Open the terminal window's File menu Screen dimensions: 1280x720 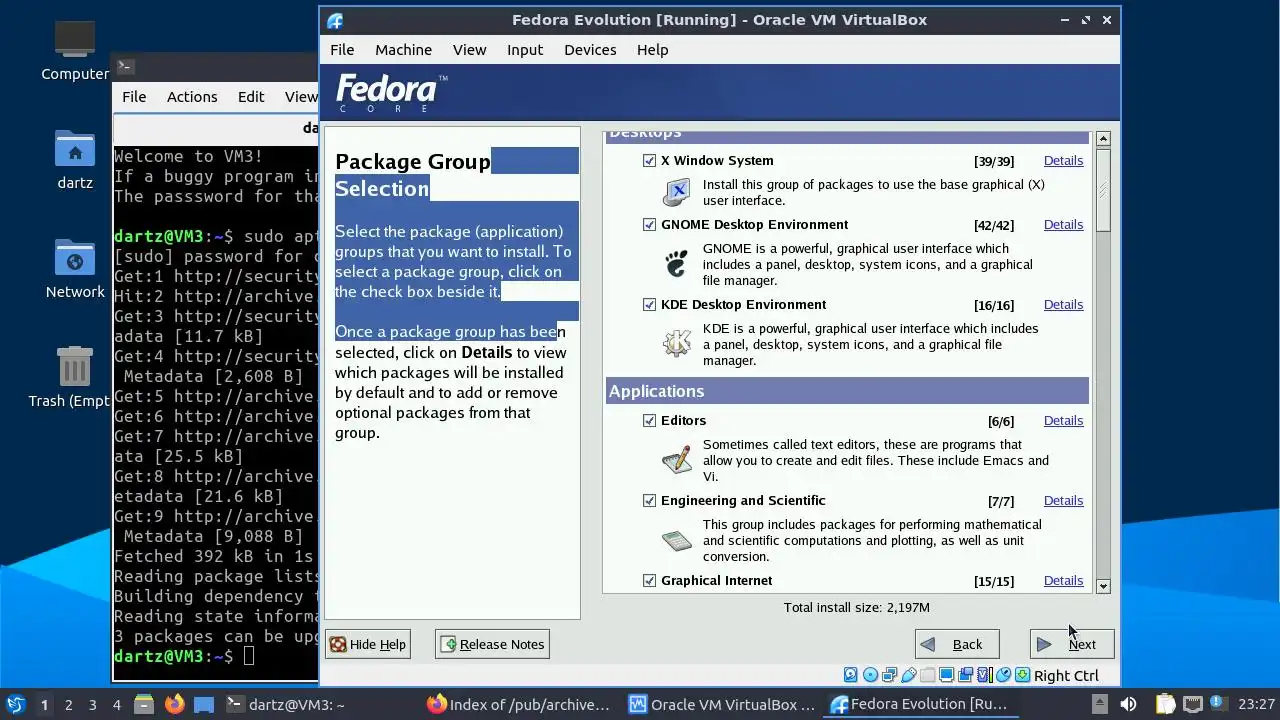click(134, 96)
